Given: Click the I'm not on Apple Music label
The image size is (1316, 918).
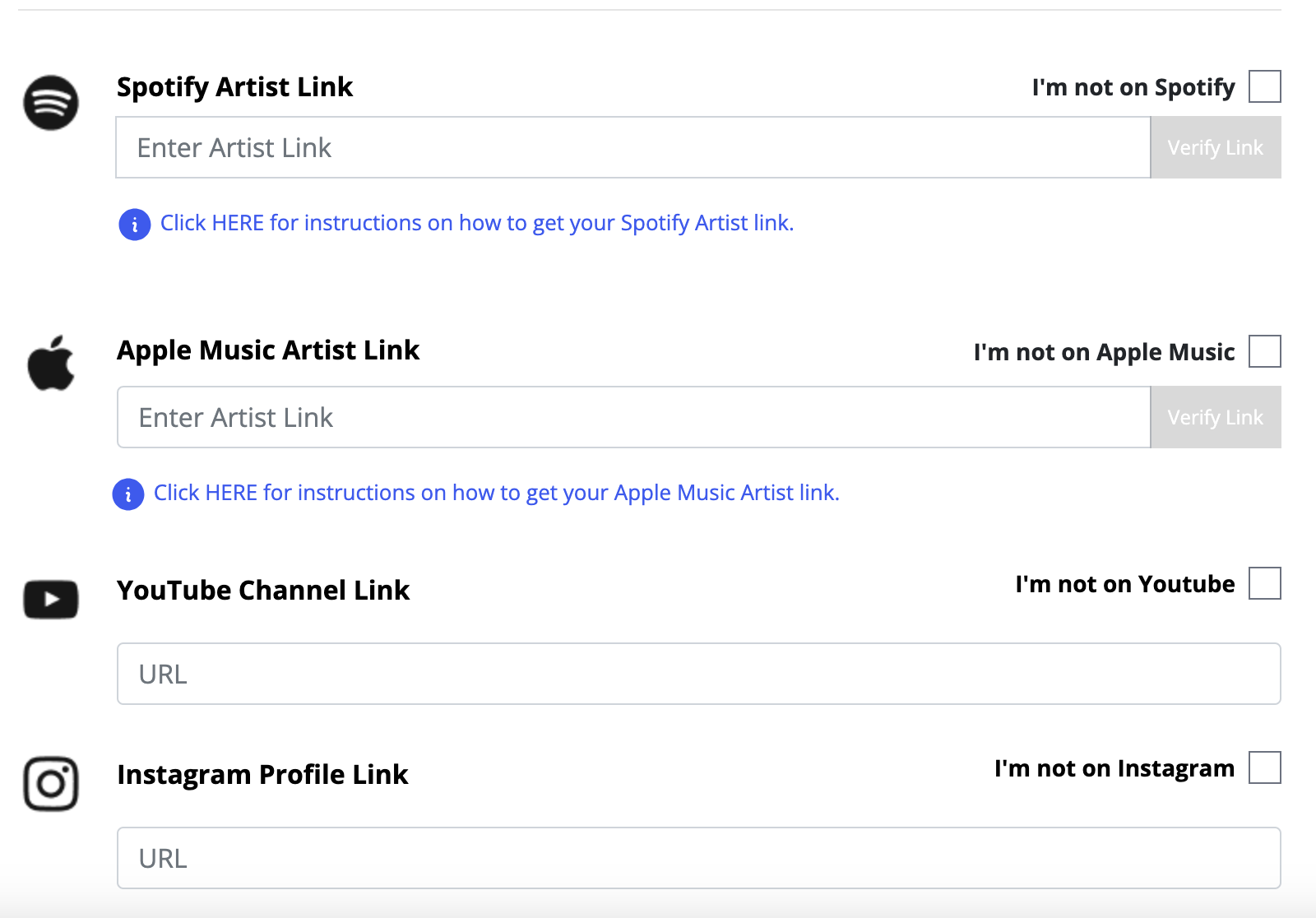Looking at the screenshot, I should coord(1104,352).
